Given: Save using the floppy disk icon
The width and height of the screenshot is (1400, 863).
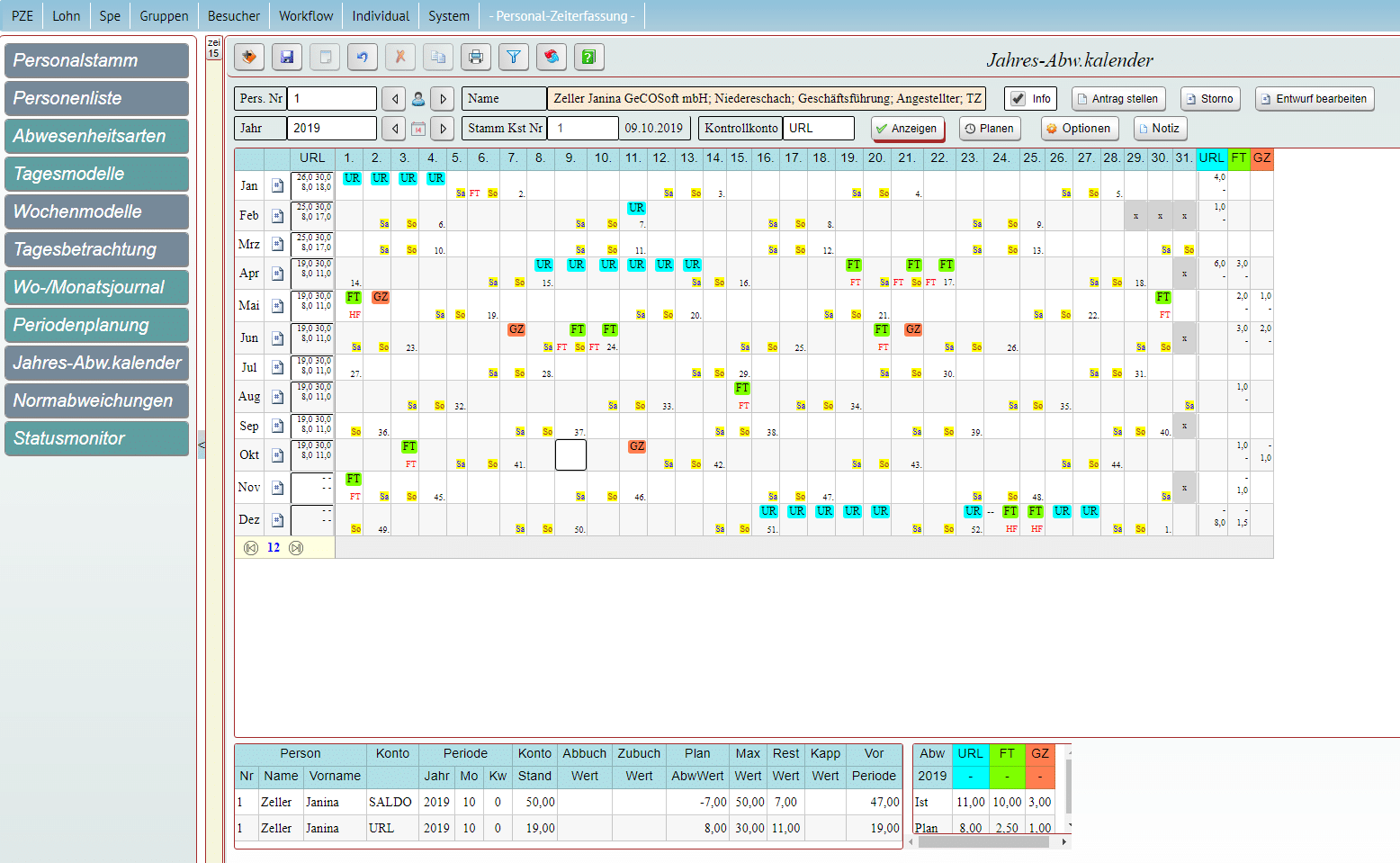Looking at the screenshot, I should coord(287,57).
